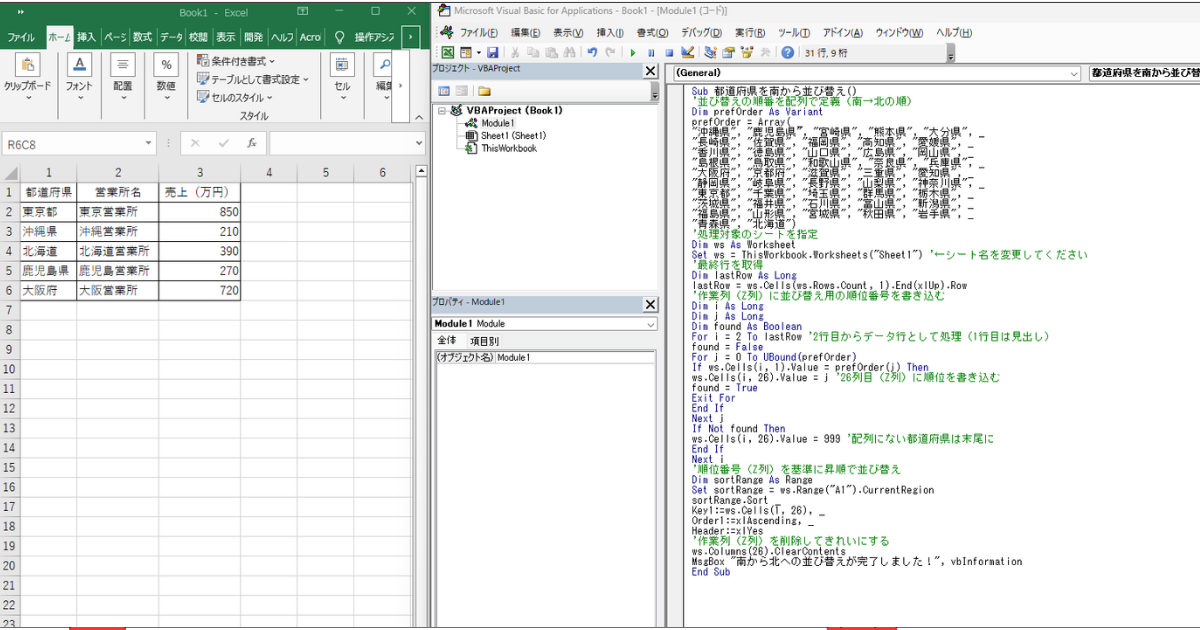Run the macro with the green play button

pyautogui.click(x=633, y=52)
